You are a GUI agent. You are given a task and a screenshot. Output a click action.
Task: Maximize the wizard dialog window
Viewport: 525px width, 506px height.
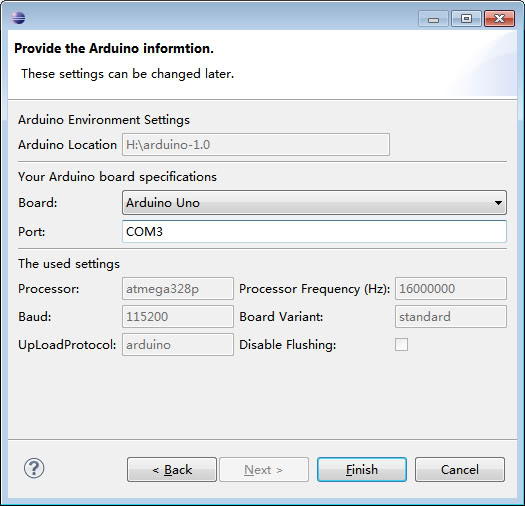coord(466,18)
